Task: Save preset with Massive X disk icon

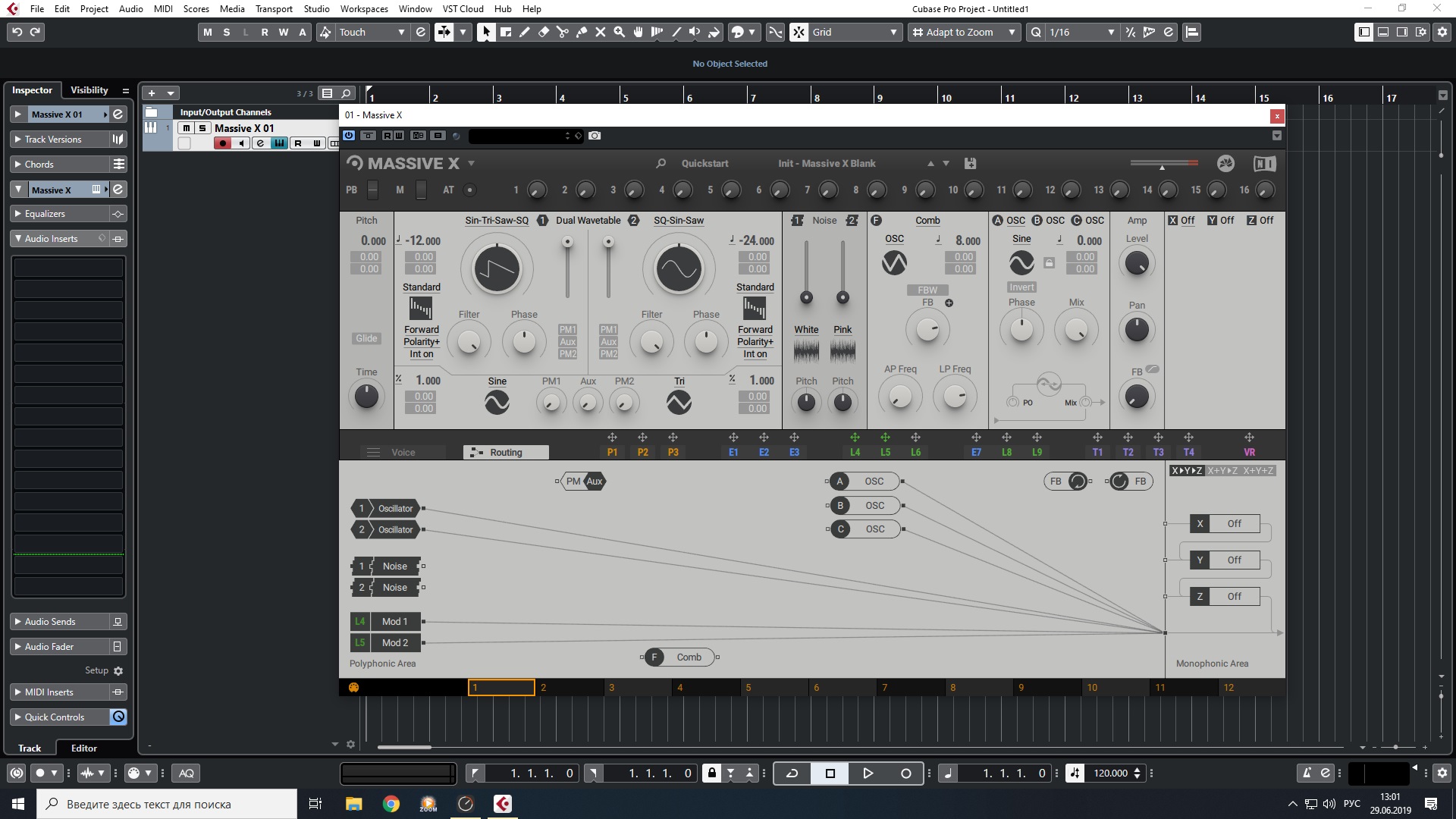Action: tap(970, 163)
